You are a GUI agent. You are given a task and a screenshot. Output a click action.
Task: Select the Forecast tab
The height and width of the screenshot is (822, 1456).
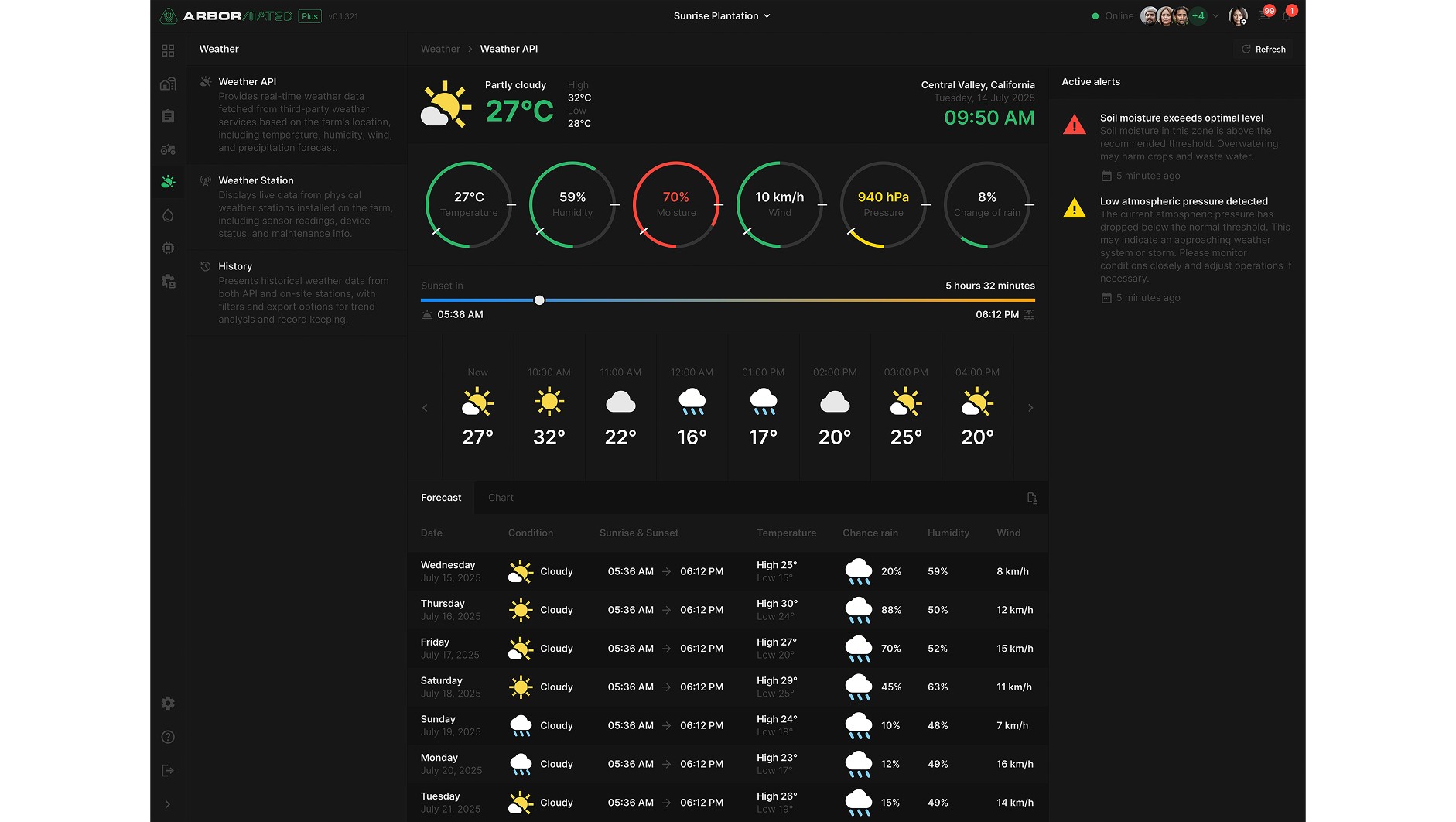(441, 498)
